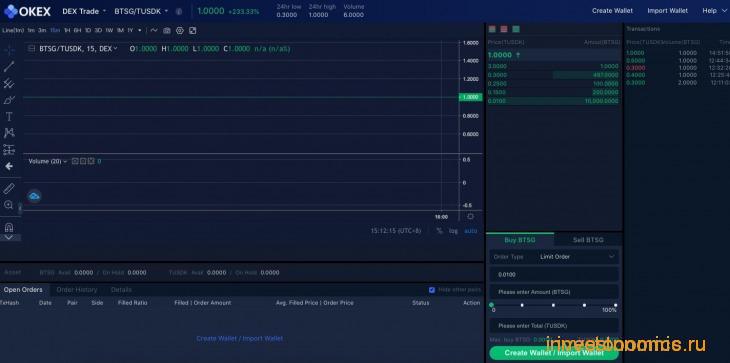Switch to the Details tab
The image size is (730, 363).
click(121, 290)
